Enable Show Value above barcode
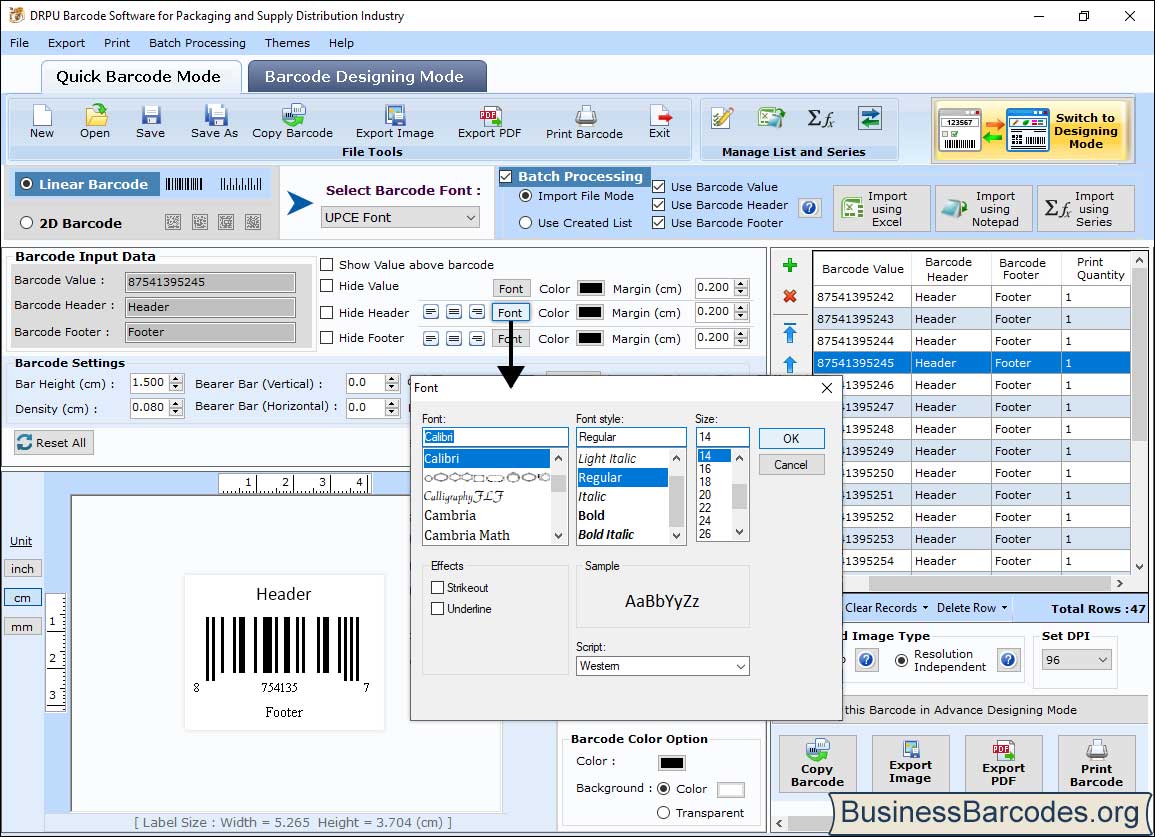1155x837 pixels. (326, 265)
